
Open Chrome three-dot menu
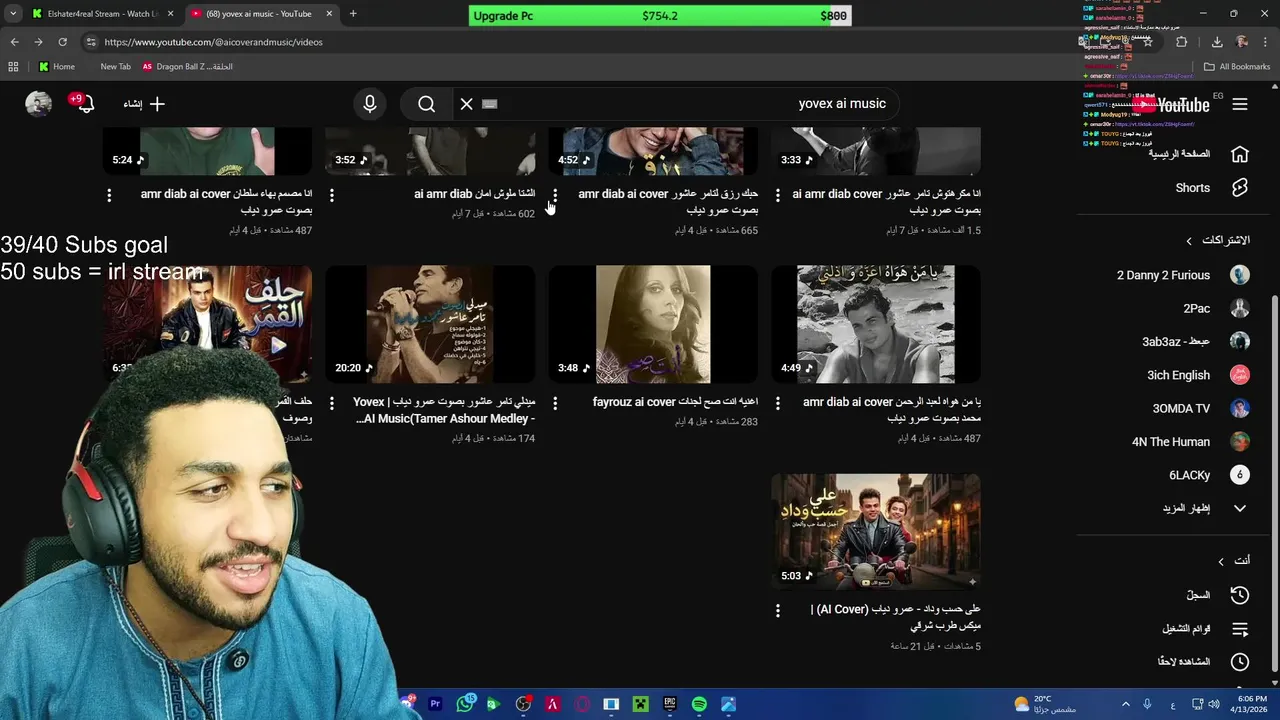point(1266,42)
